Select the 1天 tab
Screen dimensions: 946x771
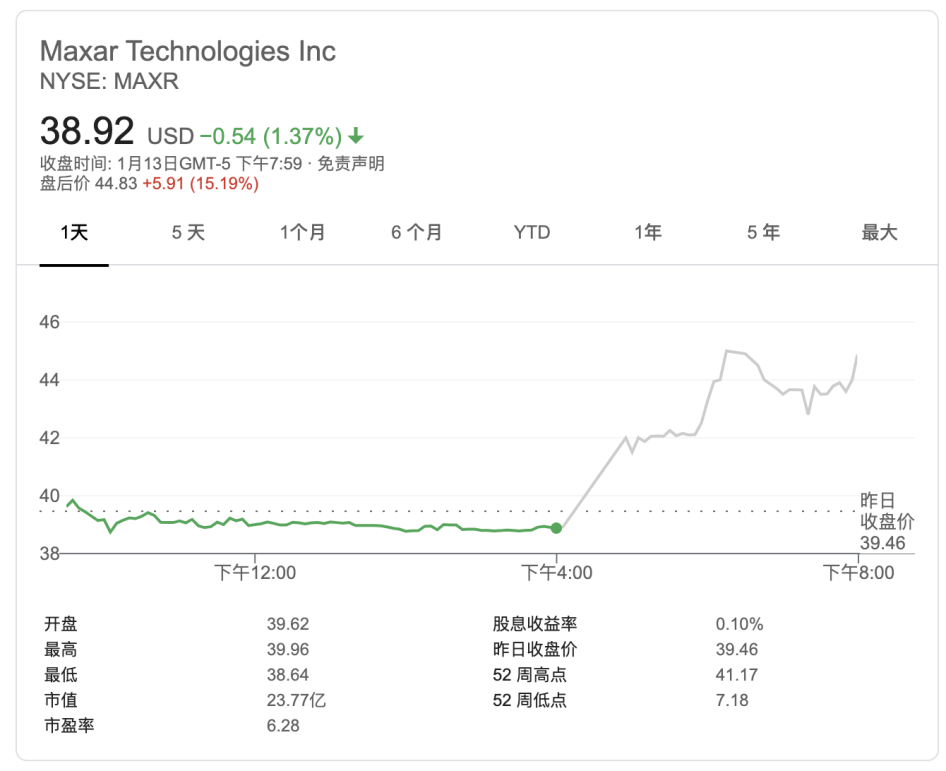pos(74,233)
